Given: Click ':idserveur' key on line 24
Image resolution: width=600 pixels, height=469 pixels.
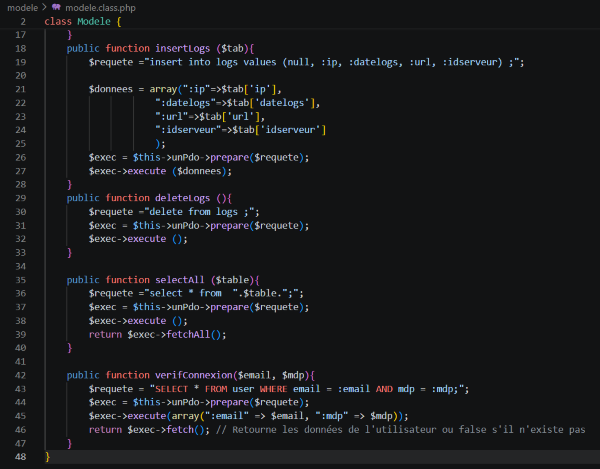Looking at the screenshot, I should (188, 130).
